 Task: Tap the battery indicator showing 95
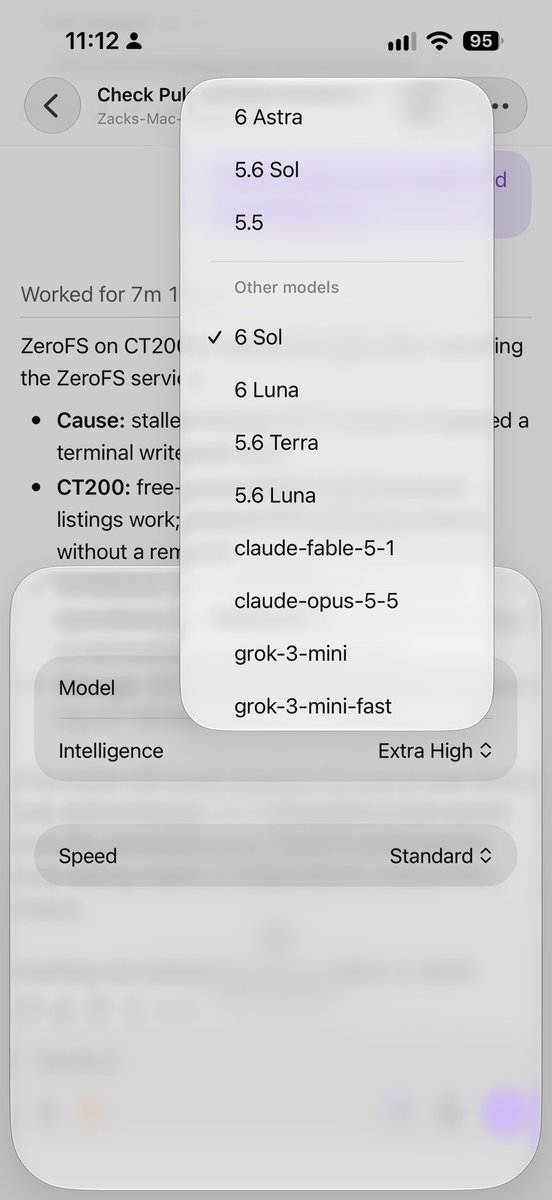482,41
